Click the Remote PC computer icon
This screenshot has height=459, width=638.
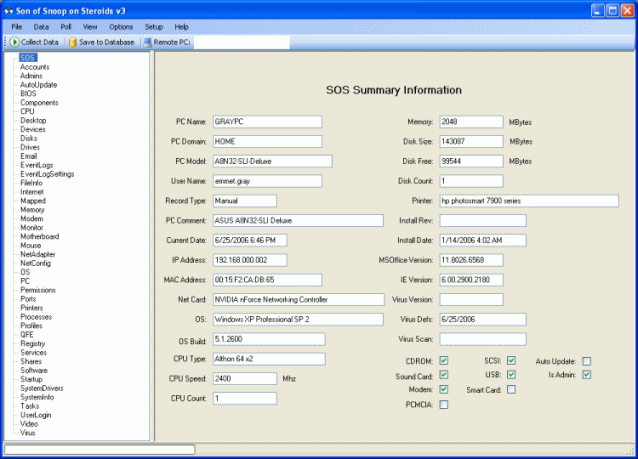click(148, 43)
